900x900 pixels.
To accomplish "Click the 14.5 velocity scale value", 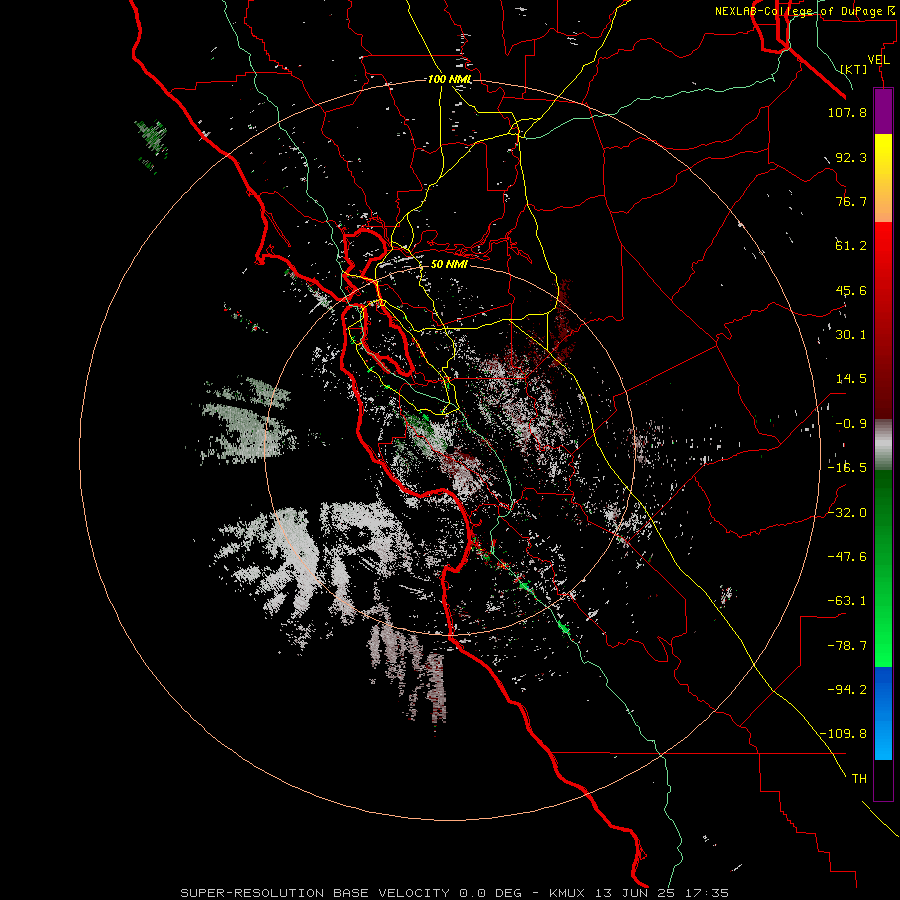I will click(851, 379).
